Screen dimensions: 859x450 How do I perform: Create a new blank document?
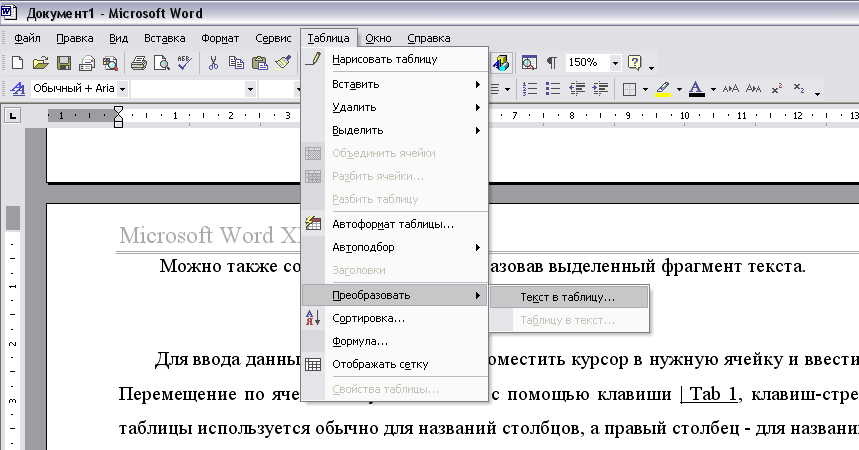(x=17, y=63)
